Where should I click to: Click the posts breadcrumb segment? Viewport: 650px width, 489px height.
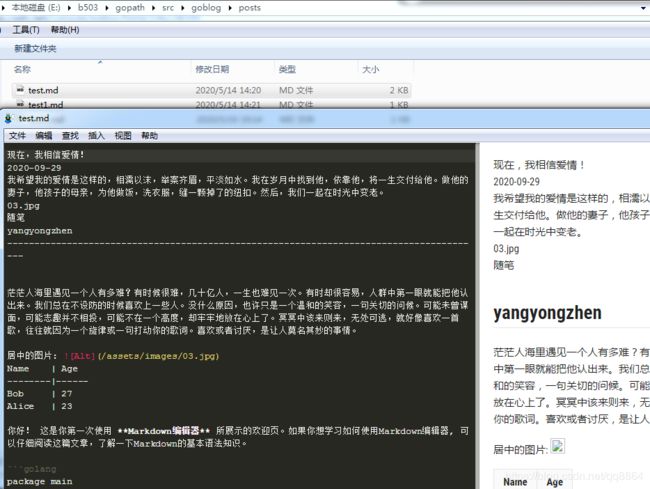point(250,7)
